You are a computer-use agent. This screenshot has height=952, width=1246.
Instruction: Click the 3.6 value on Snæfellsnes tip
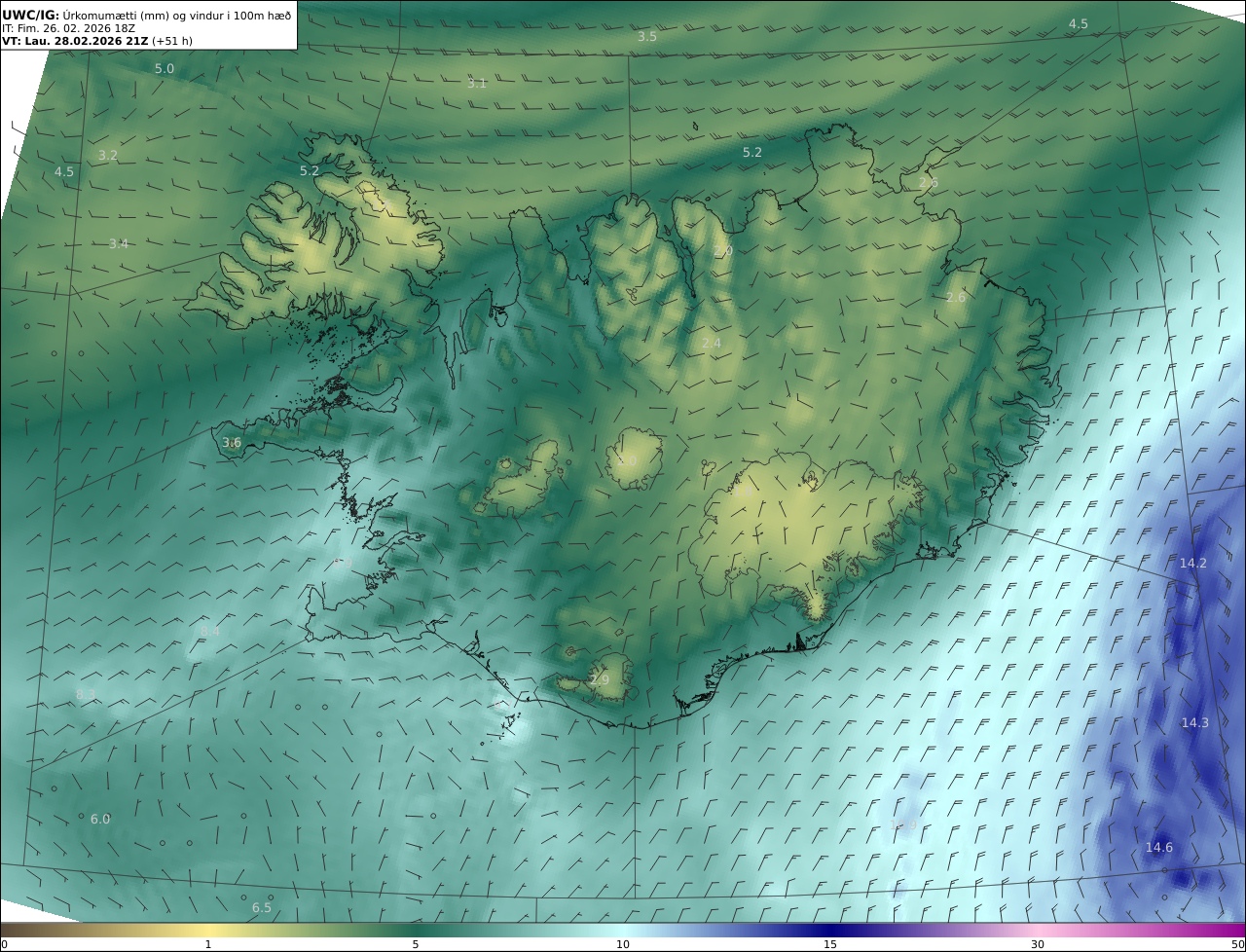pyautogui.click(x=232, y=443)
